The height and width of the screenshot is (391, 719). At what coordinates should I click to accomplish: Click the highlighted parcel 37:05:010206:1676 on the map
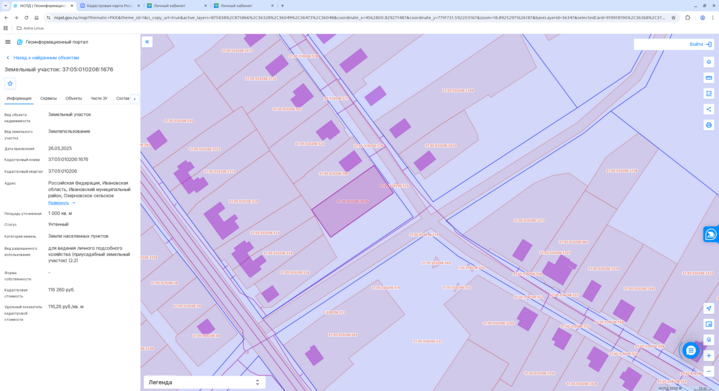point(352,202)
